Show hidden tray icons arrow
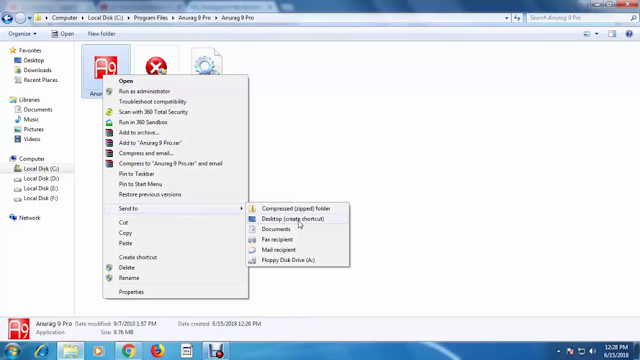Screen dimensions: 640x360 (558, 351)
